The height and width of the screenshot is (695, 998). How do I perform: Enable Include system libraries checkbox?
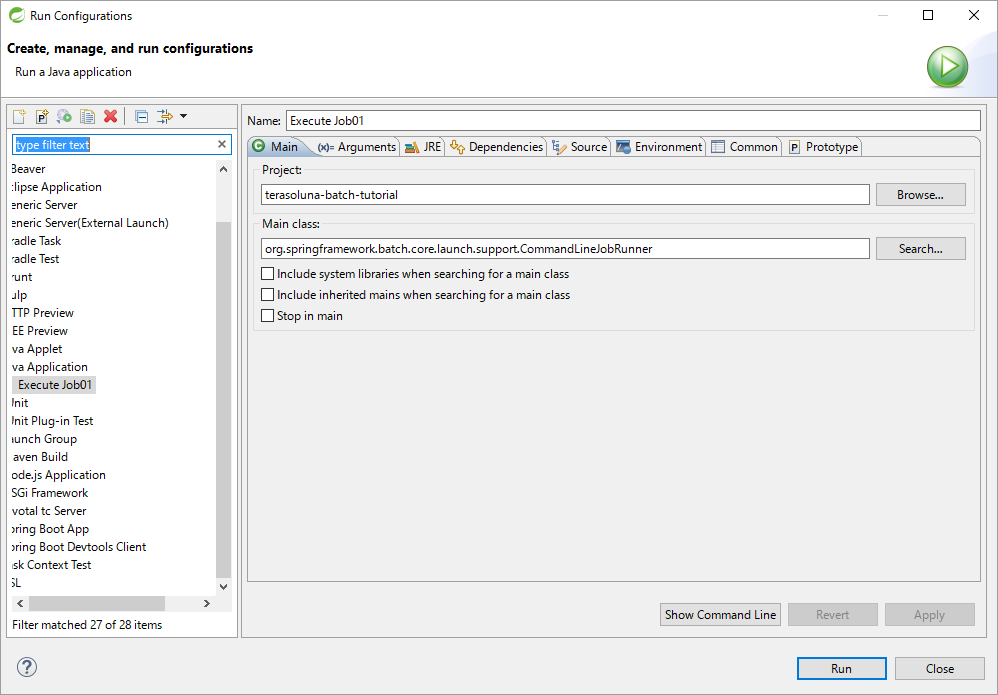[267, 274]
